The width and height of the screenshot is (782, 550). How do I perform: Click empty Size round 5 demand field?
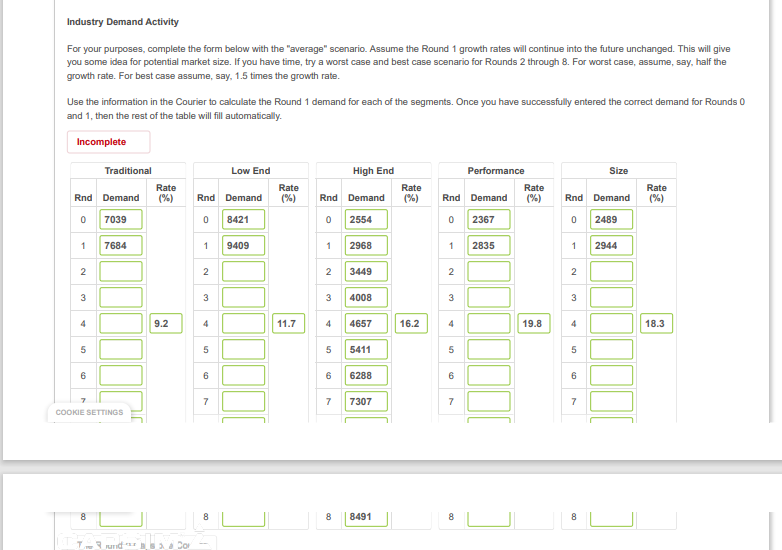click(611, 349)
